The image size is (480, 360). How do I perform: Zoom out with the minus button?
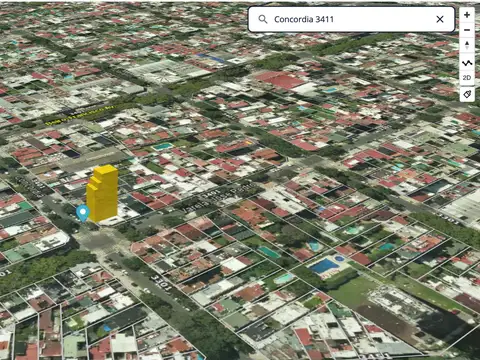[467, 30]
